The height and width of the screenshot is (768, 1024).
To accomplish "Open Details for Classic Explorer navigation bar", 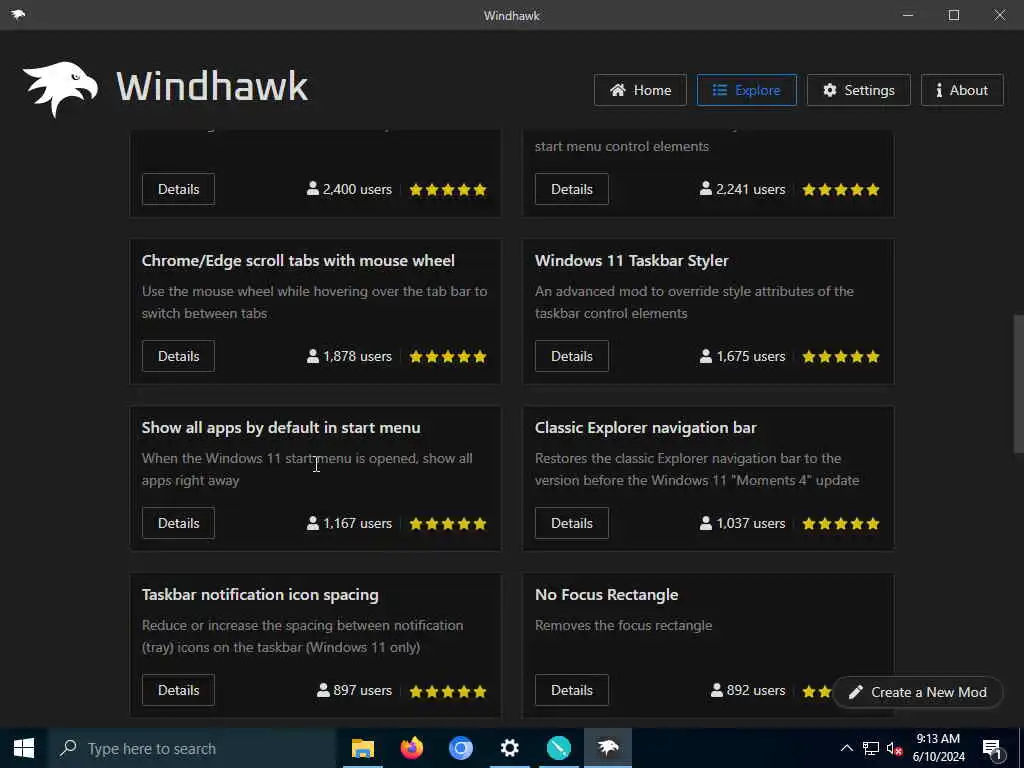I will [571, 523].
